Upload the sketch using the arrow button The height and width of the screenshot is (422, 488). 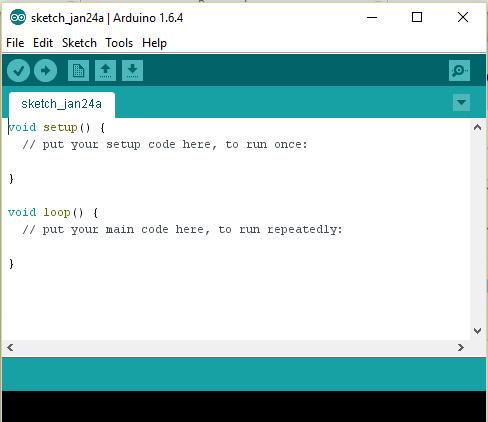tap(45, 70)
